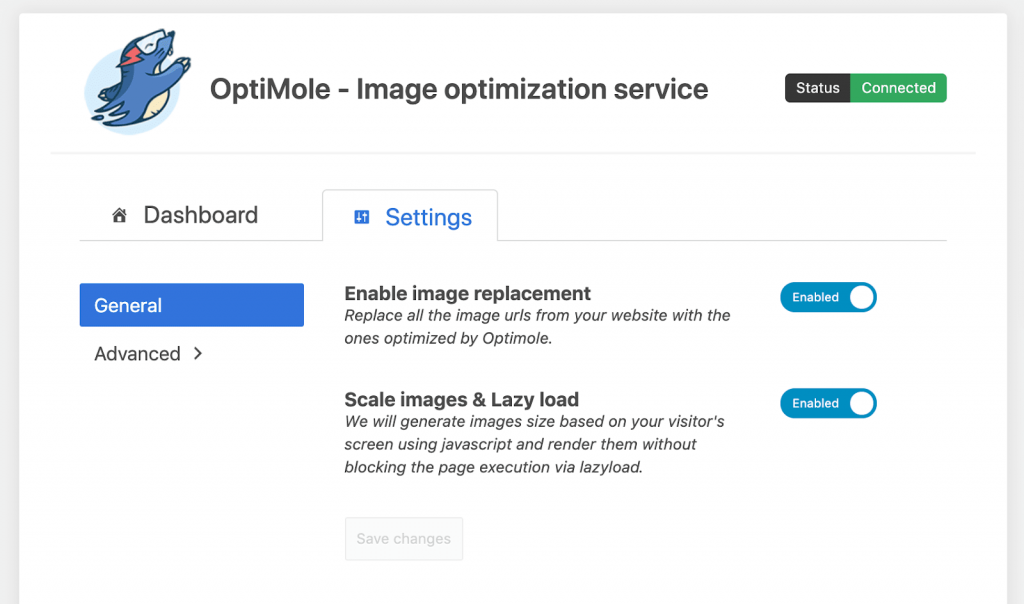The height and width of the screenshot is (604, 1024).
Task: Switch to the Dashboard tab
Action: click(x=200, y=215)
